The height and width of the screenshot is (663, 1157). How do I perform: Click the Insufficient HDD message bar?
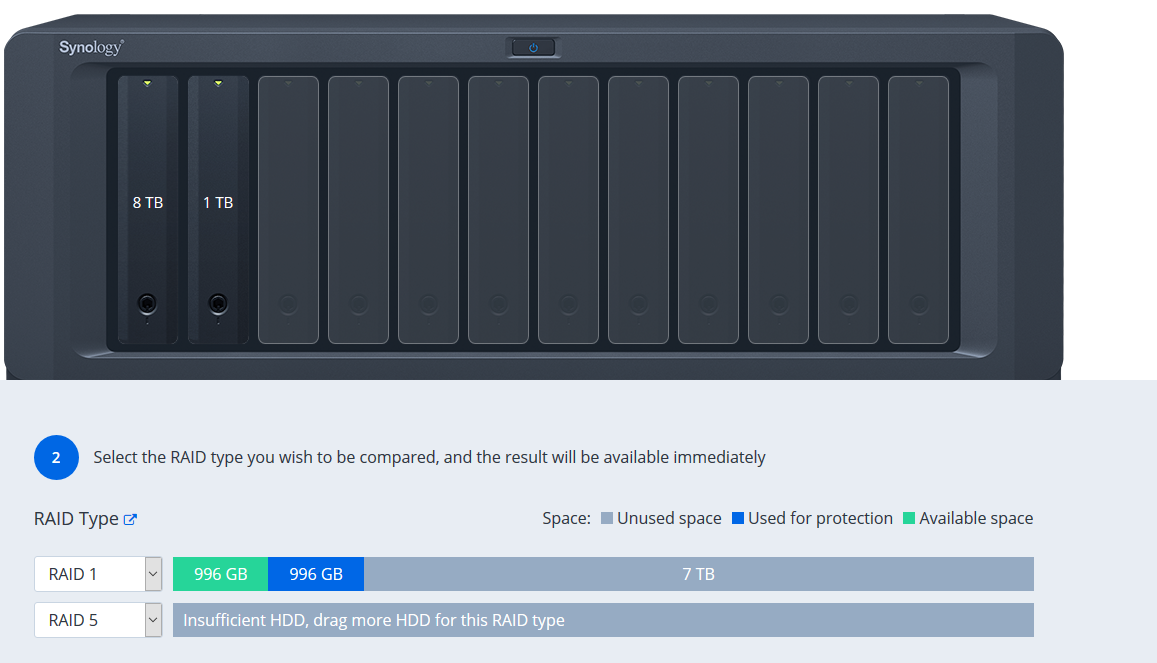[603, 620]
